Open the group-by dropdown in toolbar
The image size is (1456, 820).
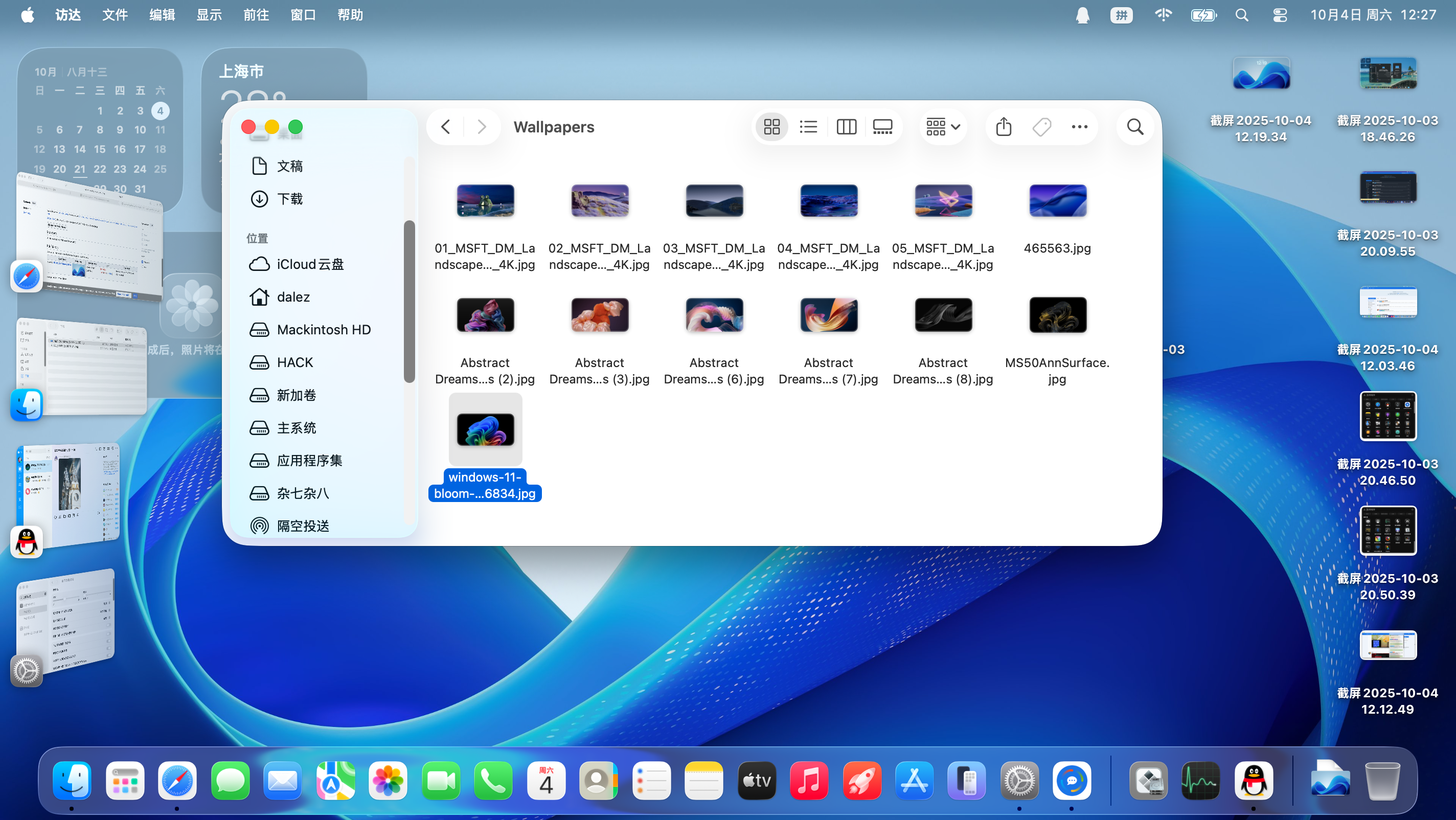943,127
